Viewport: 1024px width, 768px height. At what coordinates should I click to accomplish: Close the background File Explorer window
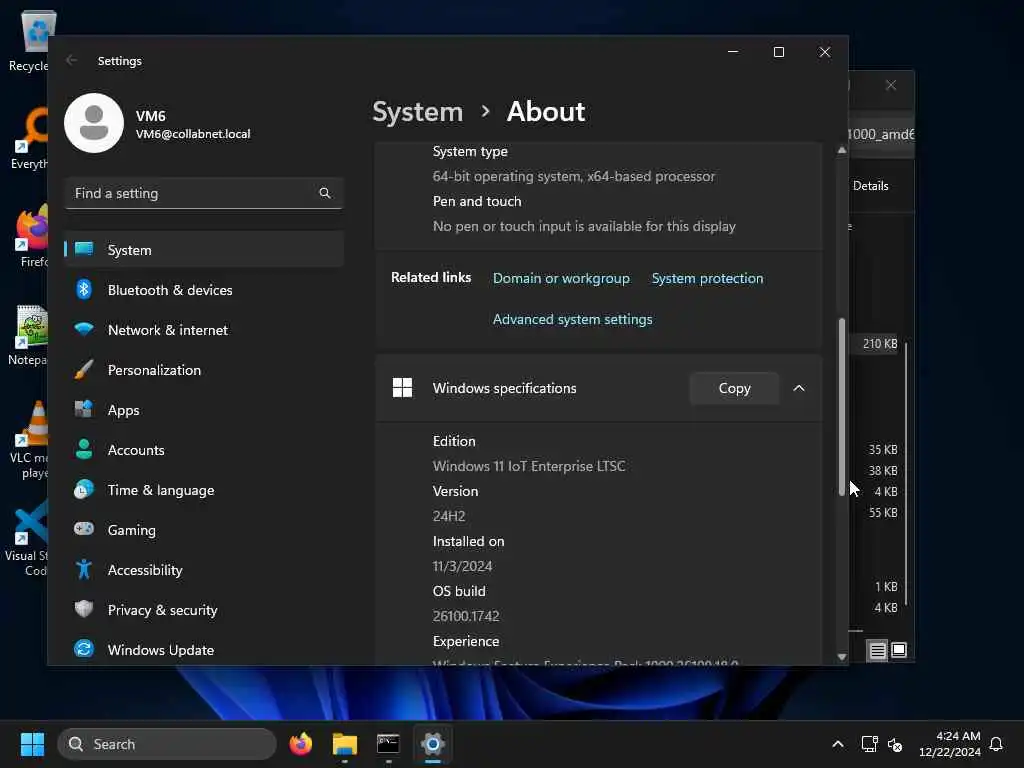point(891,86)
